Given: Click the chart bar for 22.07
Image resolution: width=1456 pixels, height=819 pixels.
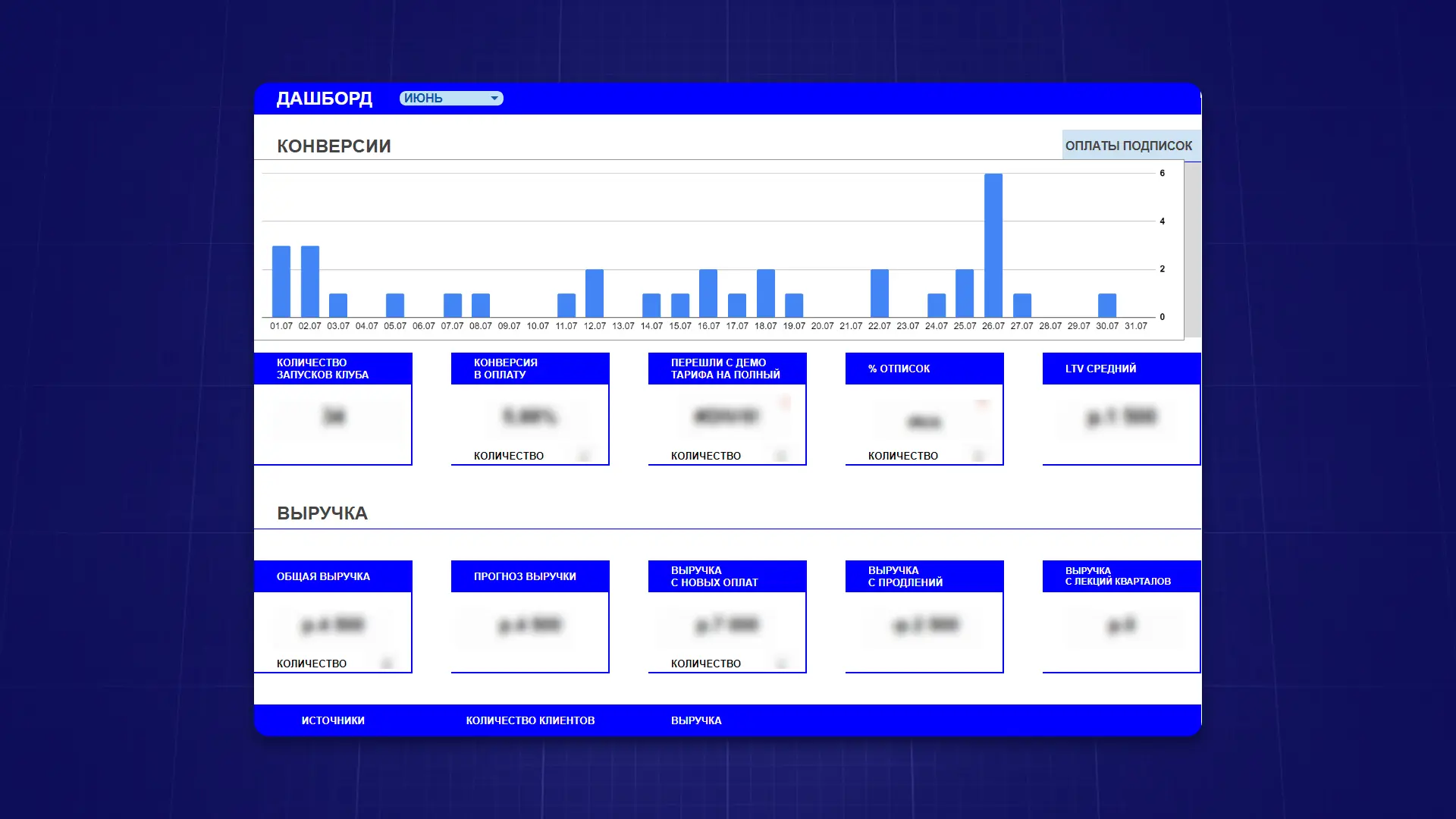Looking at the screenshot, I should click(x=879, y=293).
